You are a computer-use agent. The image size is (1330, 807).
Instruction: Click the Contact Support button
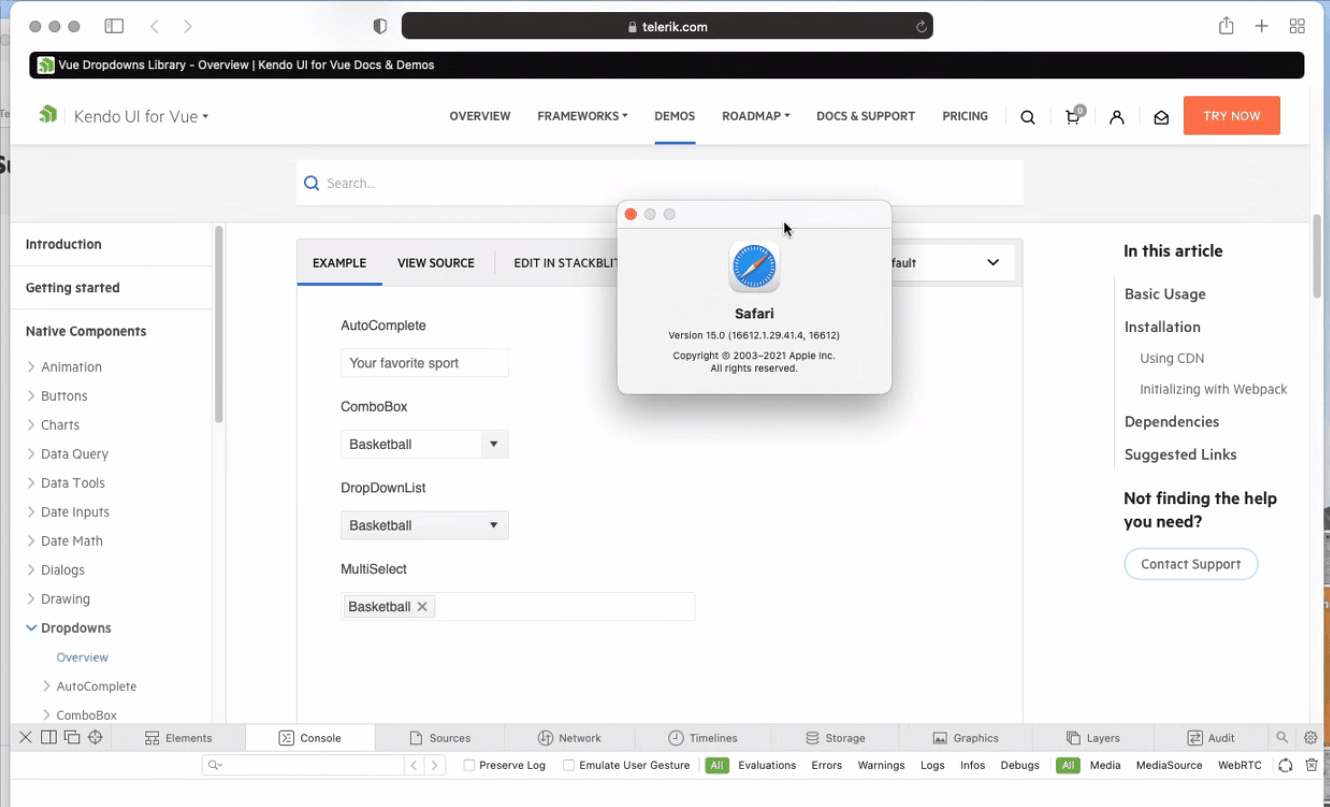tap(1190, 564)
